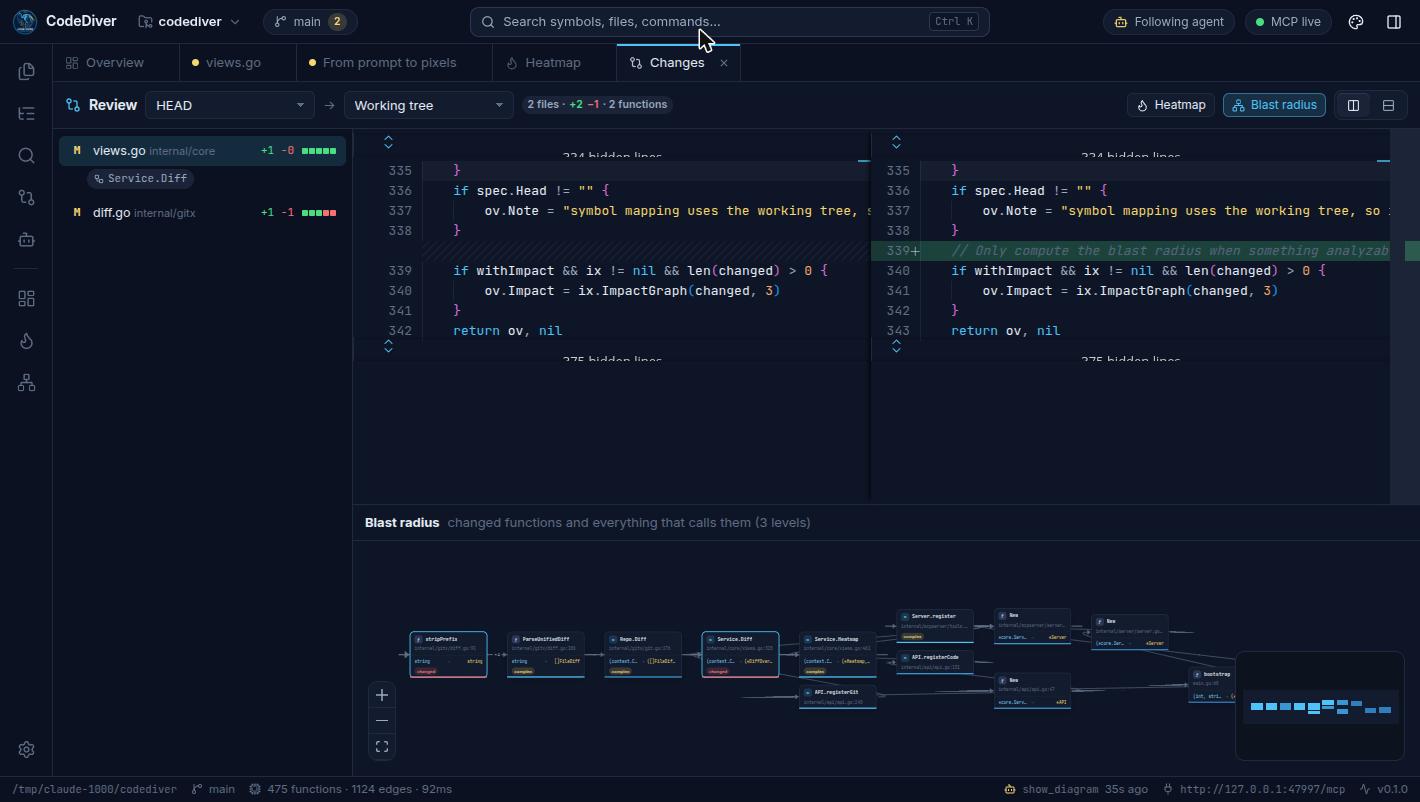Open the codediver project switcher
This screenshot has height=802, width=1420.
tap(190, 22)
